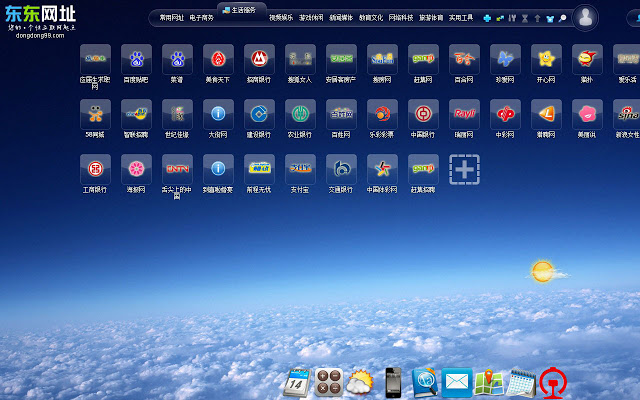Click the blue shirt skin icon
Viewport: 640px width, 400px height.
point(550,18)
